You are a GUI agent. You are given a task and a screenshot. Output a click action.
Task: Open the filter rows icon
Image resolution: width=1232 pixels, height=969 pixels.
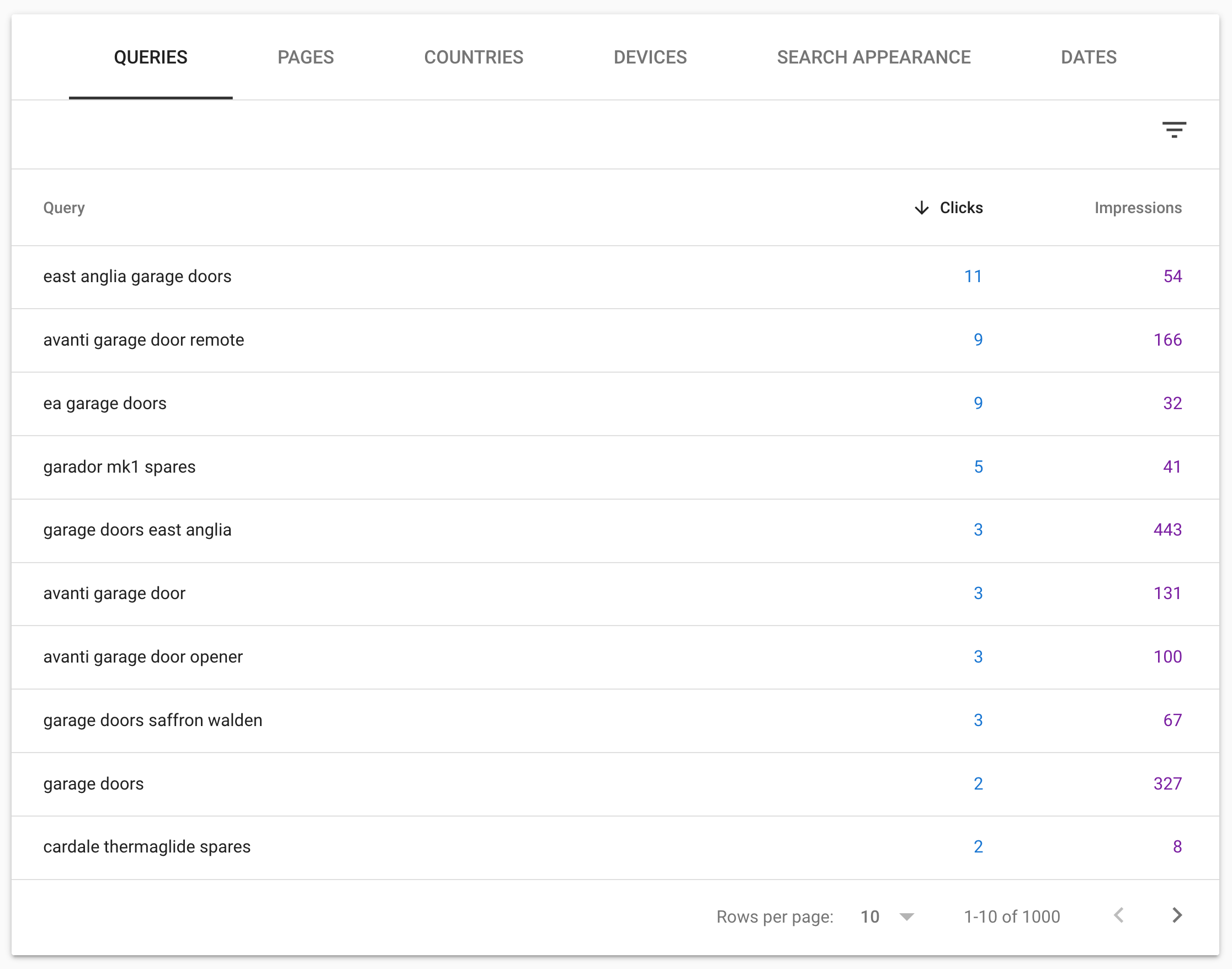(1173, 130)
